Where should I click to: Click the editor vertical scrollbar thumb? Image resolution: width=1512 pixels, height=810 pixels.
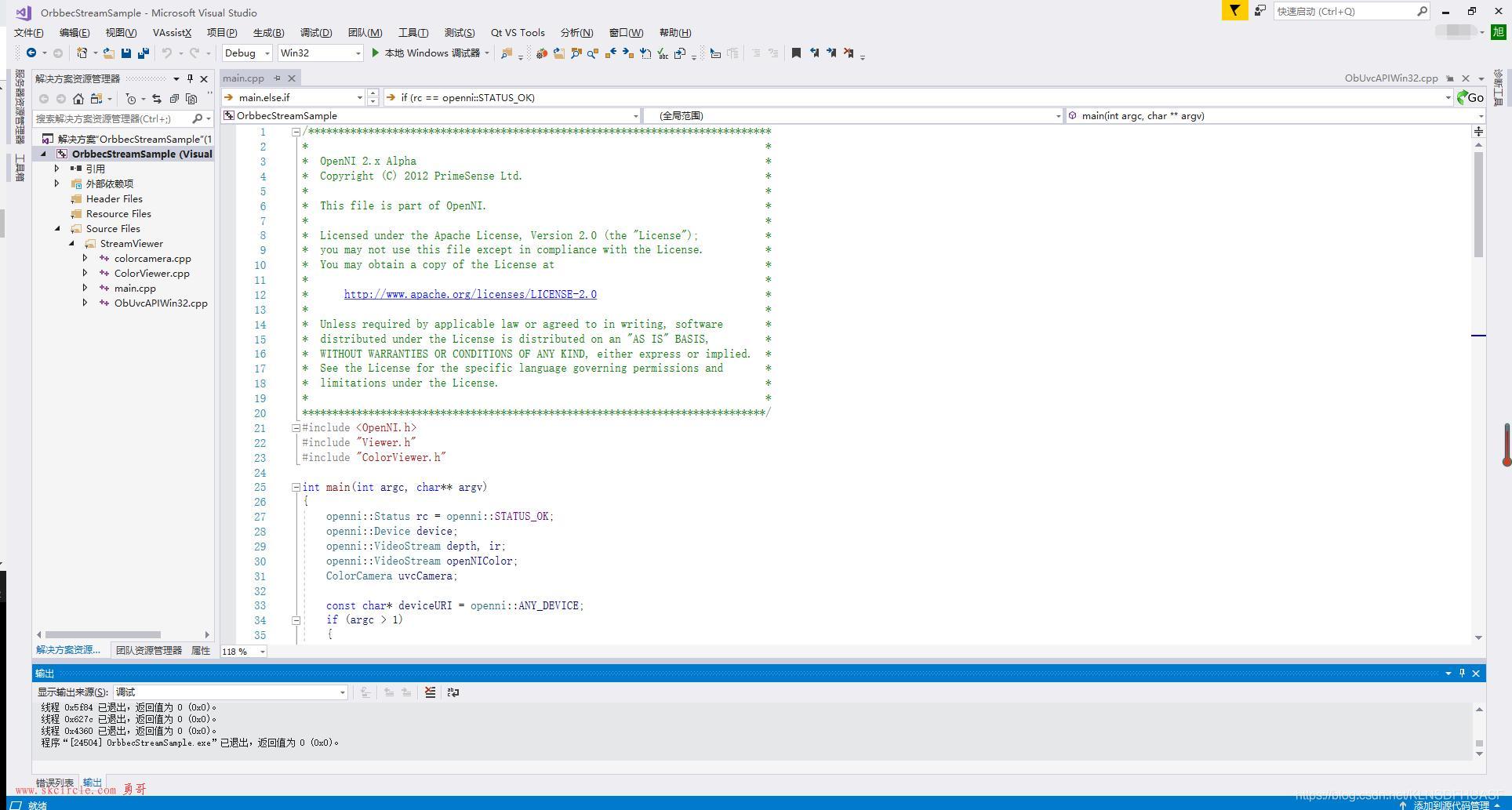tap(1478, 204)
